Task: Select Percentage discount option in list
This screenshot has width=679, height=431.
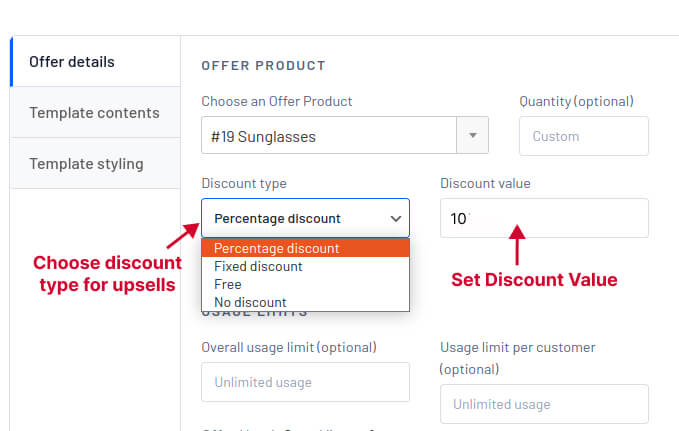Action: pyautogui.click(x=305, y=248)
